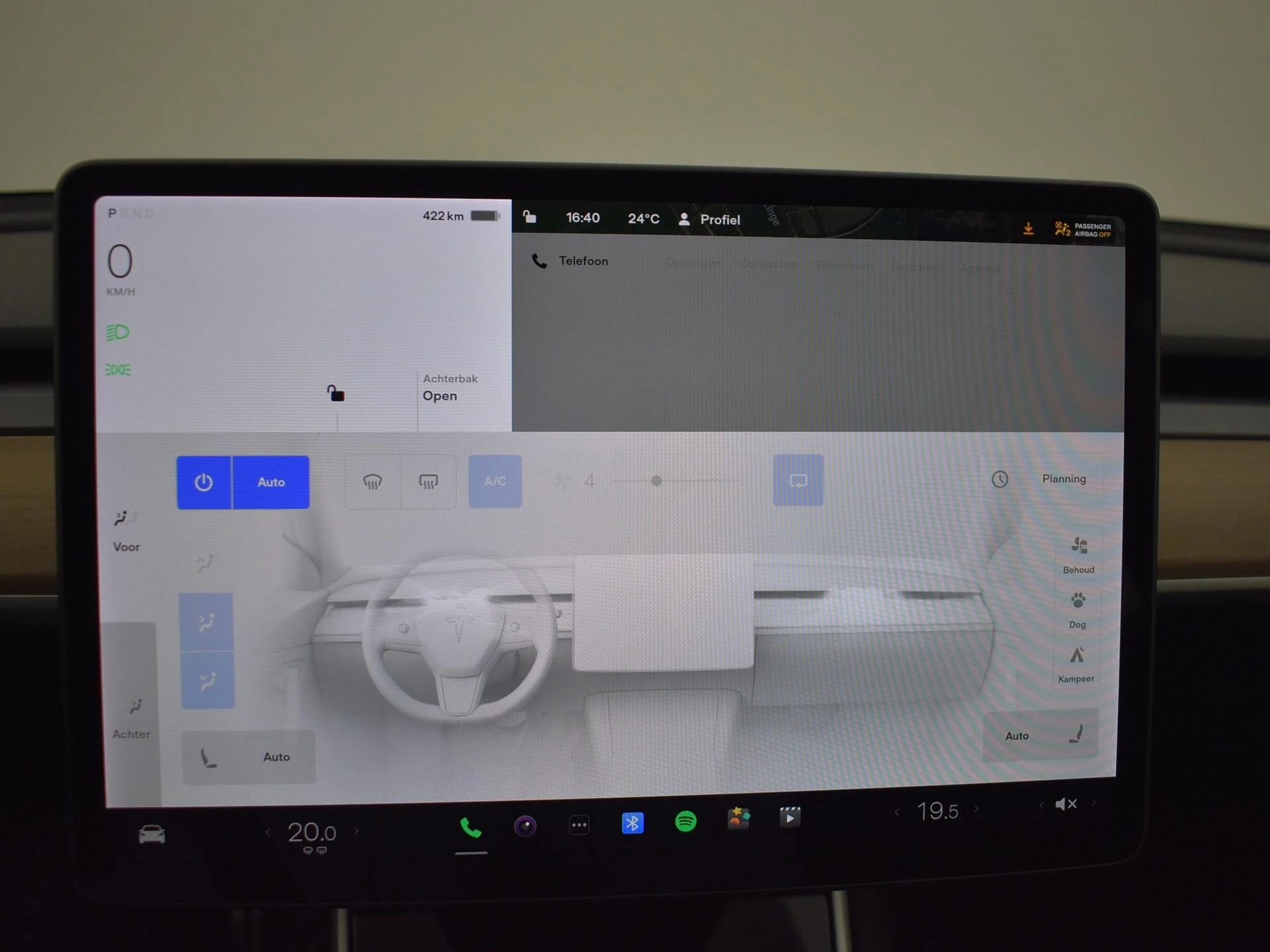Open climate Planning schedule
Viewport: 1270px width, 952px height.
coord(1040,479)
